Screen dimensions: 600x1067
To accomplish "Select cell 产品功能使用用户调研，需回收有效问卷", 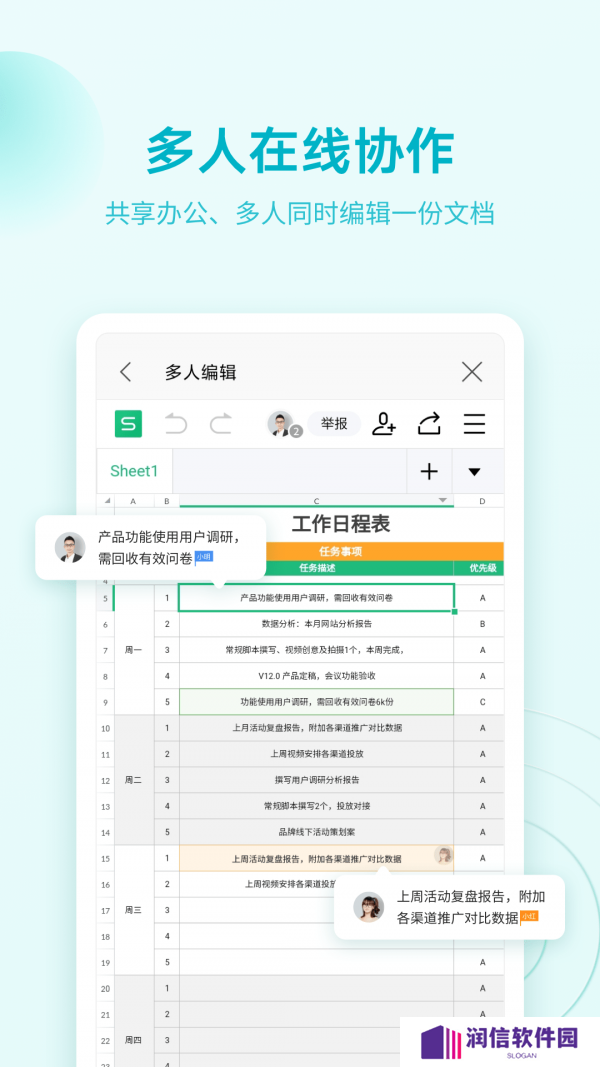I will 316,597.
